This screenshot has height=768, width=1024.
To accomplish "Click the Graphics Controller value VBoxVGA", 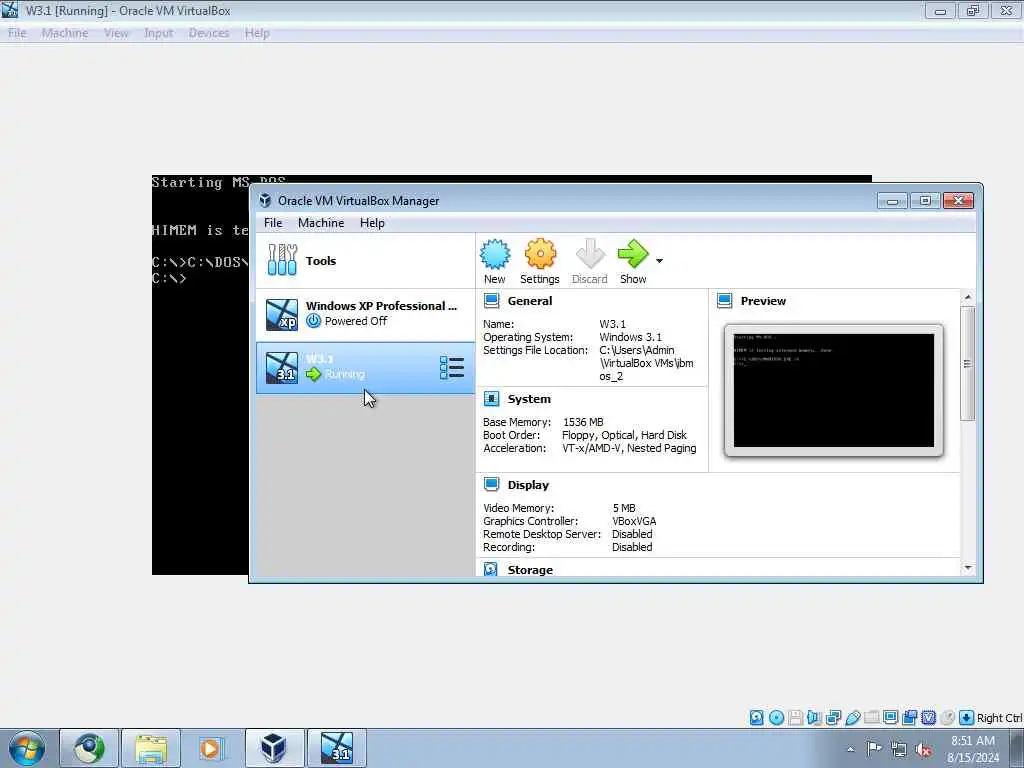I will click(x=634, y=521).
